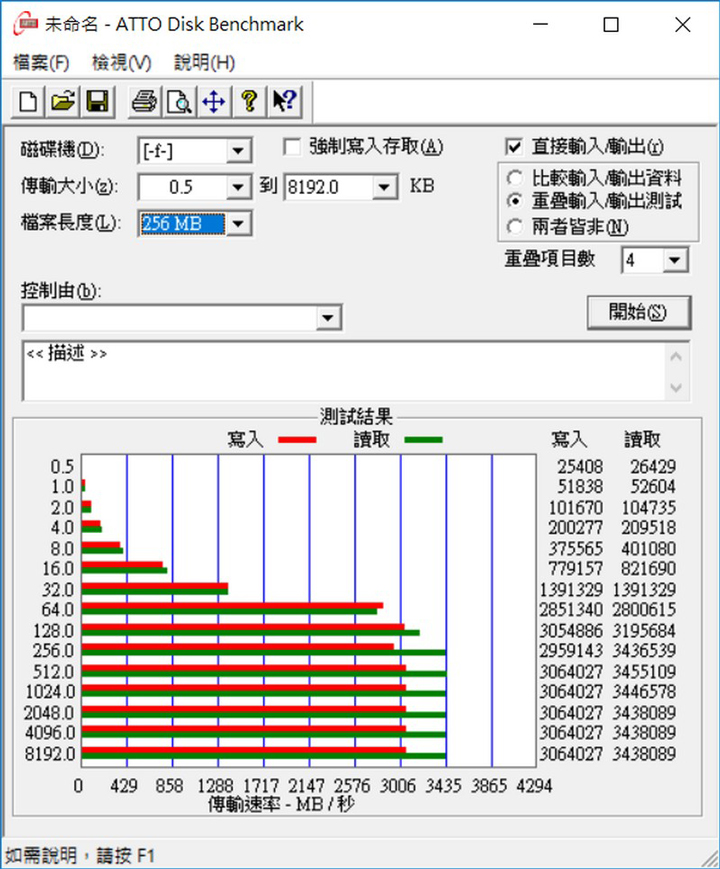Click the 64.0 row label in chart

pyautogui.click(x=58, y=610)
